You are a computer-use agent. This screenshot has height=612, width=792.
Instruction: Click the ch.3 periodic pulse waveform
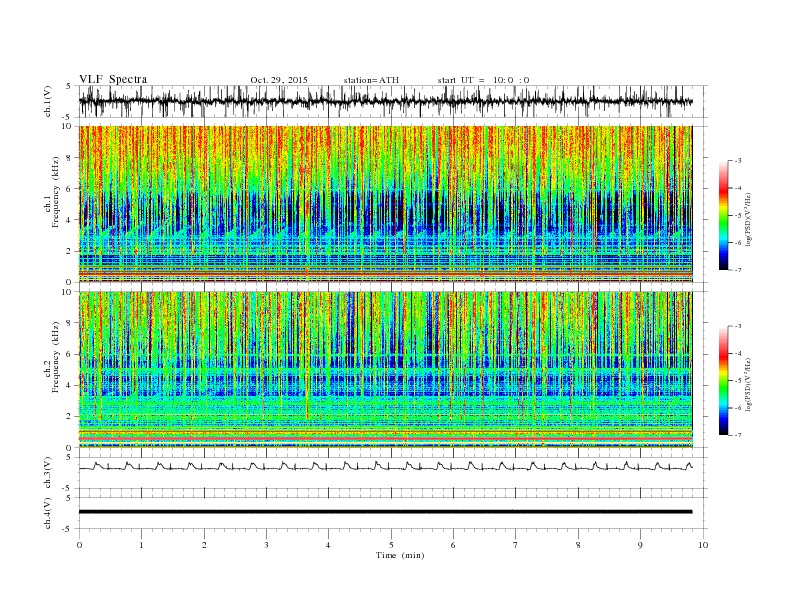[x=385, y=466]
